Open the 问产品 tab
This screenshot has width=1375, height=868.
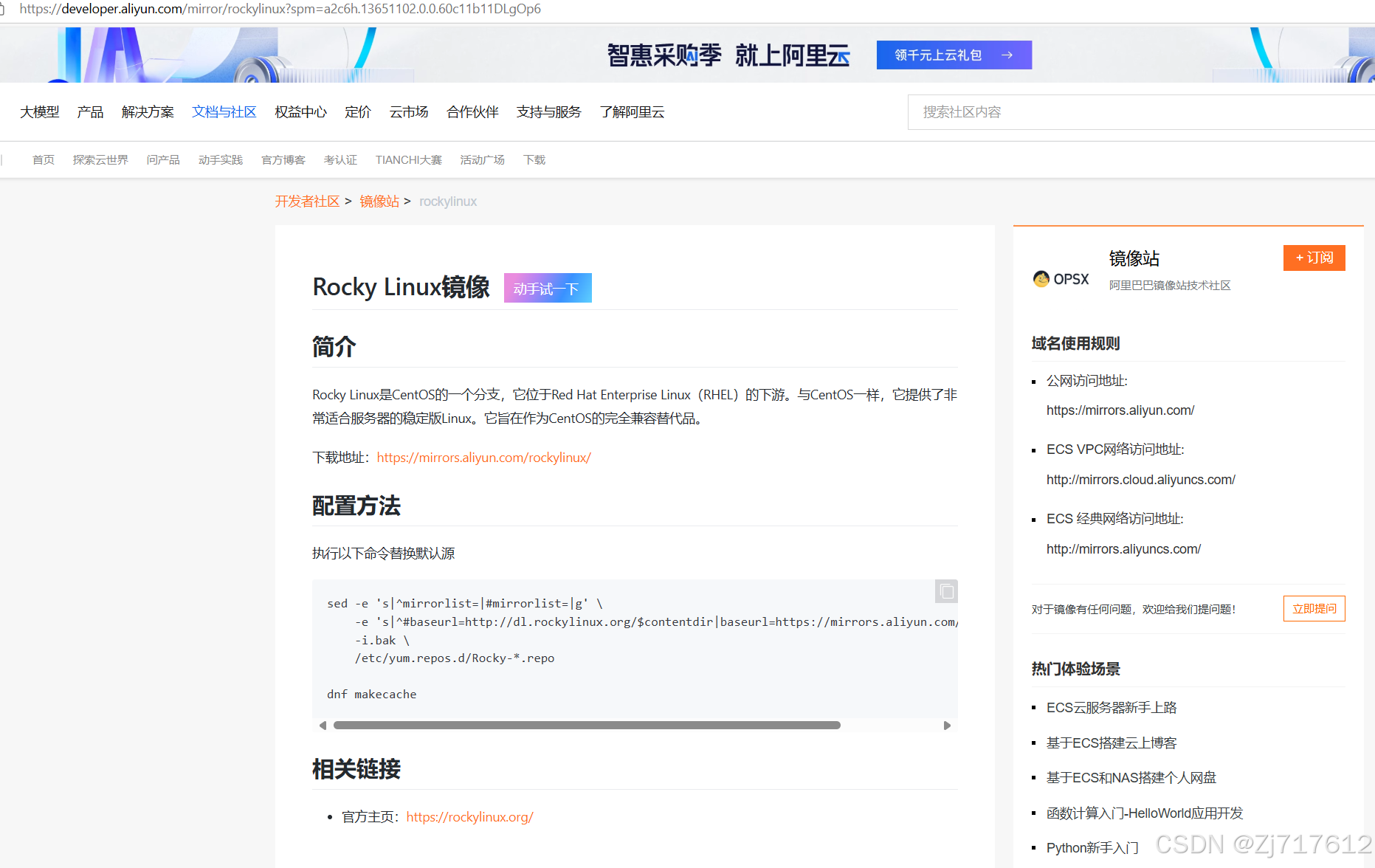click(x=163, y=159)
